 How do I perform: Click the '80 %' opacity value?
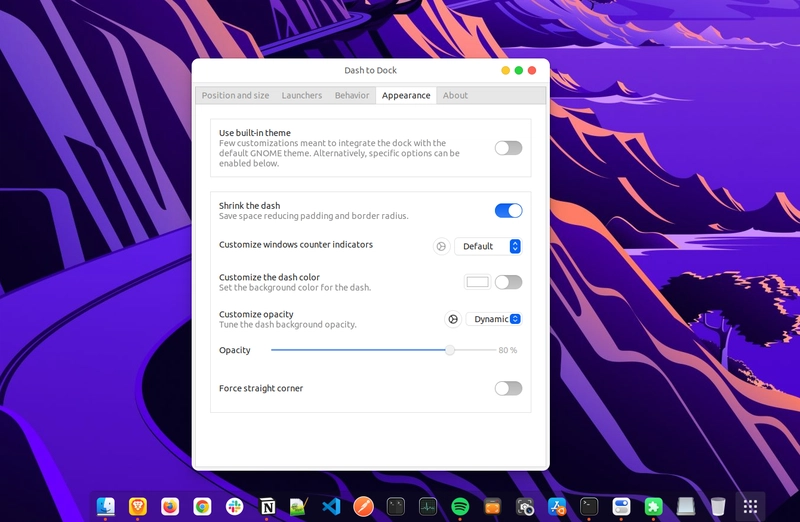[508, 350]
